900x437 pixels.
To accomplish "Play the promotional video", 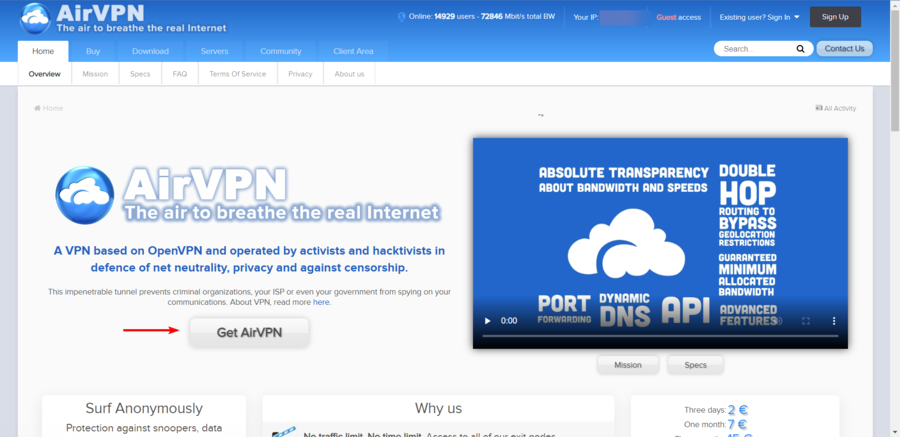I will (x=488, y=321).
